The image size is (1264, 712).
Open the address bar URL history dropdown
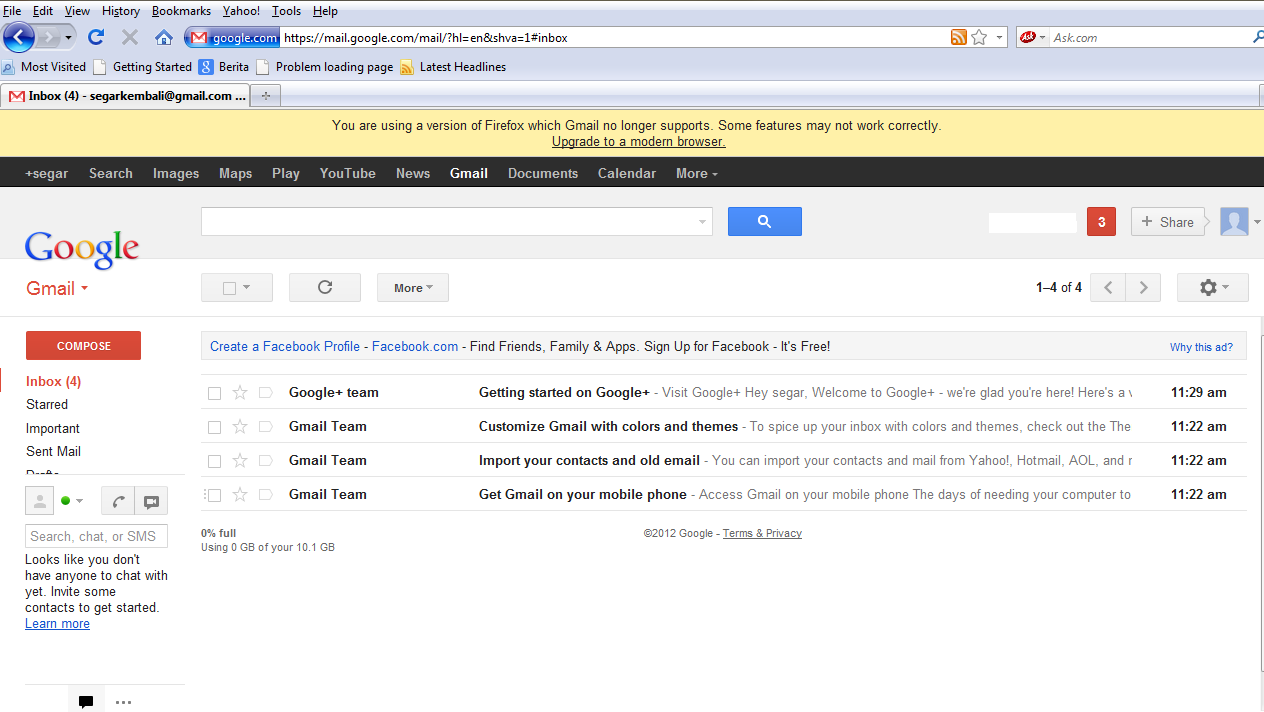click(998, 37)
